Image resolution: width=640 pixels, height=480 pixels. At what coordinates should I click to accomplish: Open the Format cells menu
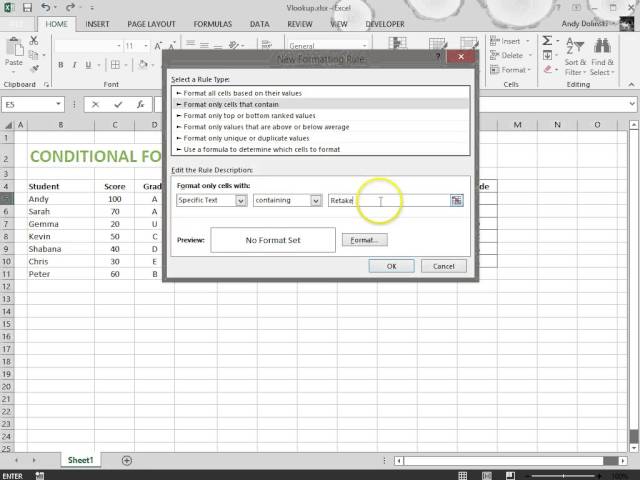pos(510,70)
